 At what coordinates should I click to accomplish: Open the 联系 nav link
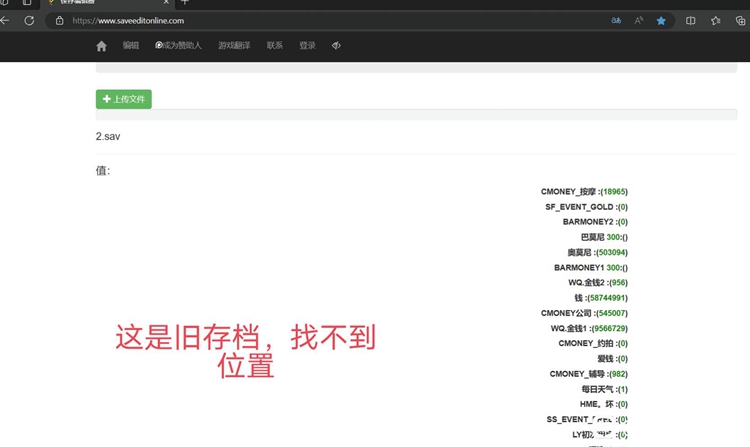pyautogui.click(x=275, y=46)
